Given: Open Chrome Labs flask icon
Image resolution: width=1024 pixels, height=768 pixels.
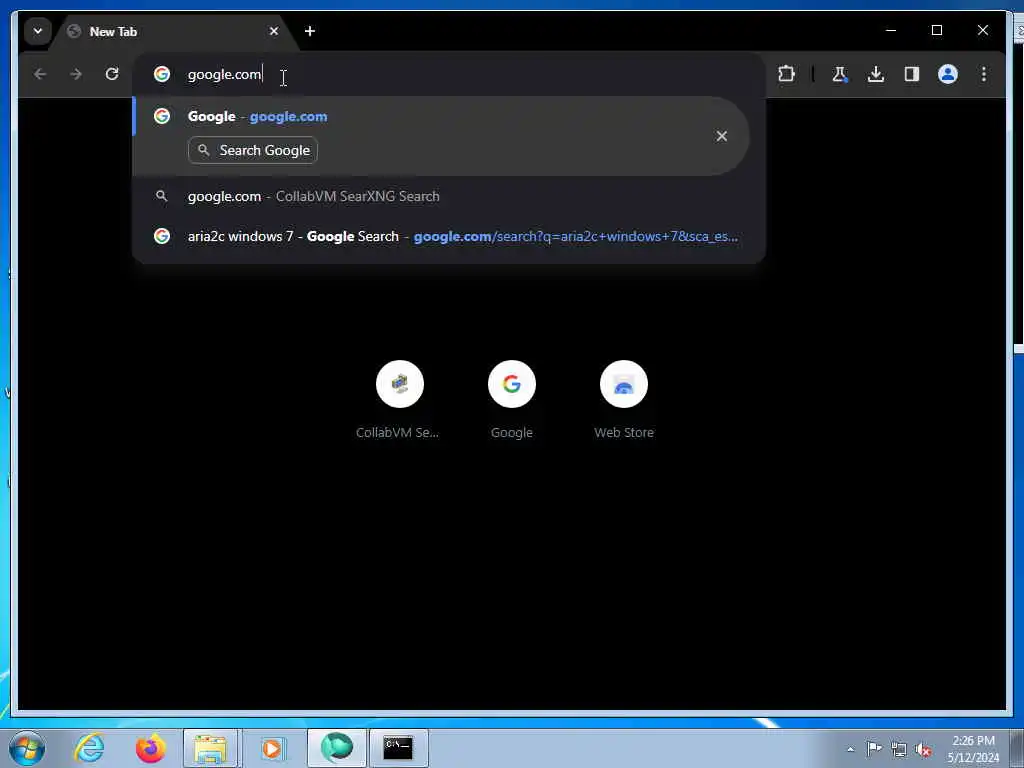Looking at the screenshot, I should tap(839, 74).
